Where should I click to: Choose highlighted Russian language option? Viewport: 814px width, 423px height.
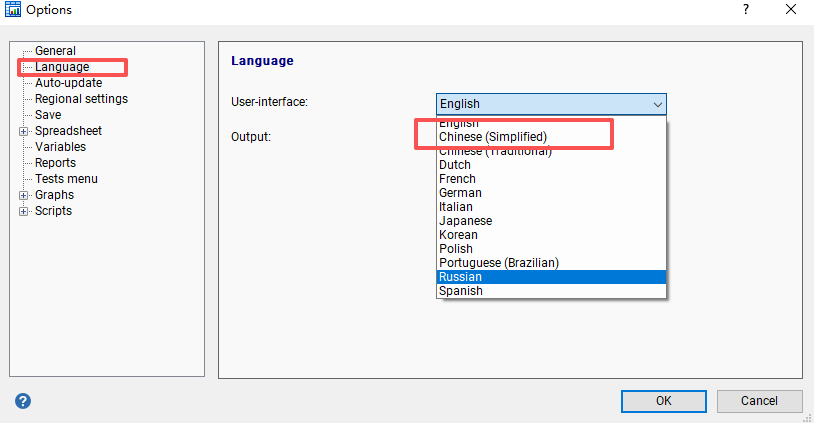[x=551, y=277]
